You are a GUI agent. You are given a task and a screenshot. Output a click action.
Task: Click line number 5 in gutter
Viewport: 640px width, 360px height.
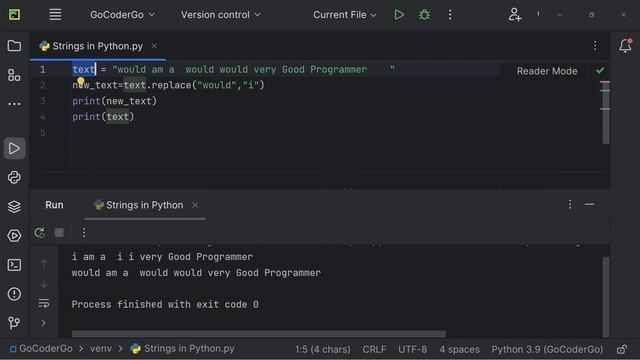(x=42, y=133)
